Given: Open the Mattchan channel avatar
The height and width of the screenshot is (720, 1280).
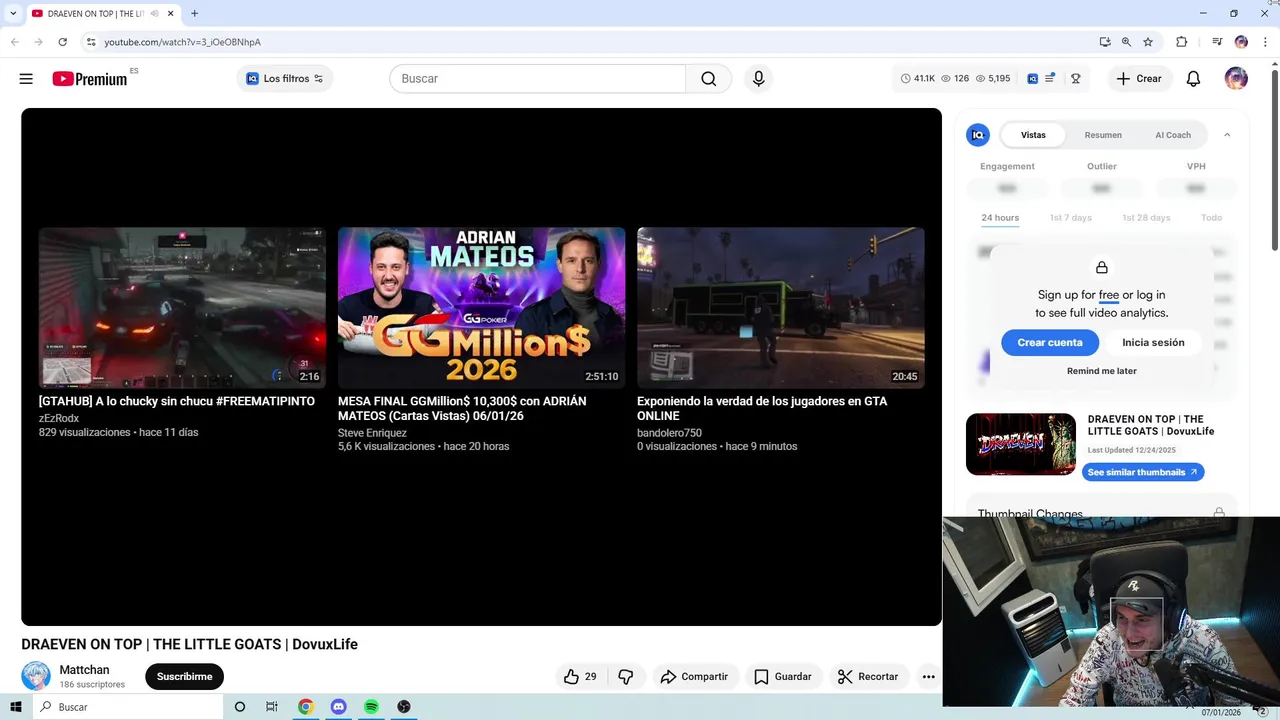Looking at the screenshot, I should click(x=36, y=676).
